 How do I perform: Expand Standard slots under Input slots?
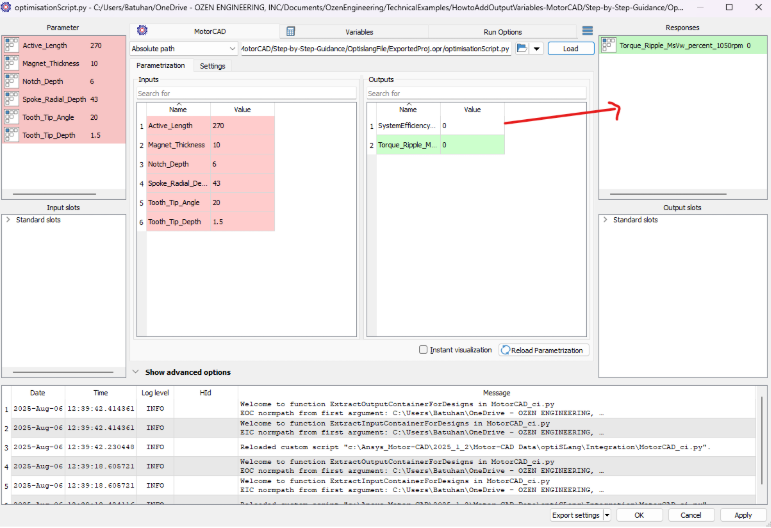click(x=8, y=219)
